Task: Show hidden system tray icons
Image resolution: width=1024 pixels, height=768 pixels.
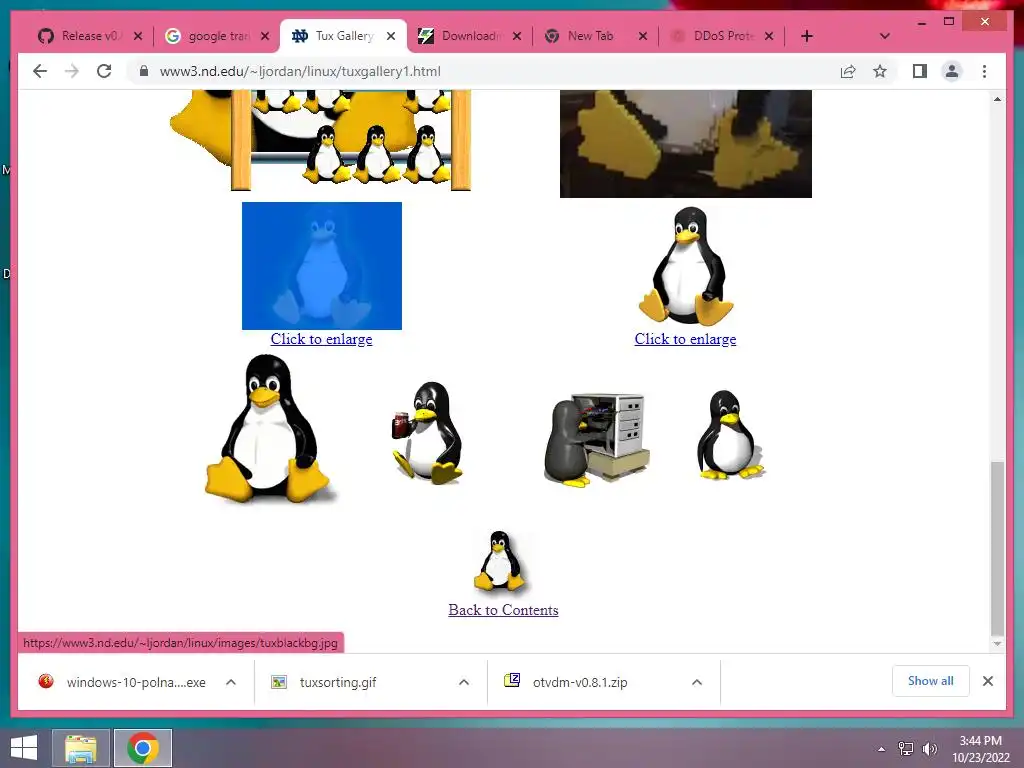Action: pyautogui.click(x=881, y=749)
